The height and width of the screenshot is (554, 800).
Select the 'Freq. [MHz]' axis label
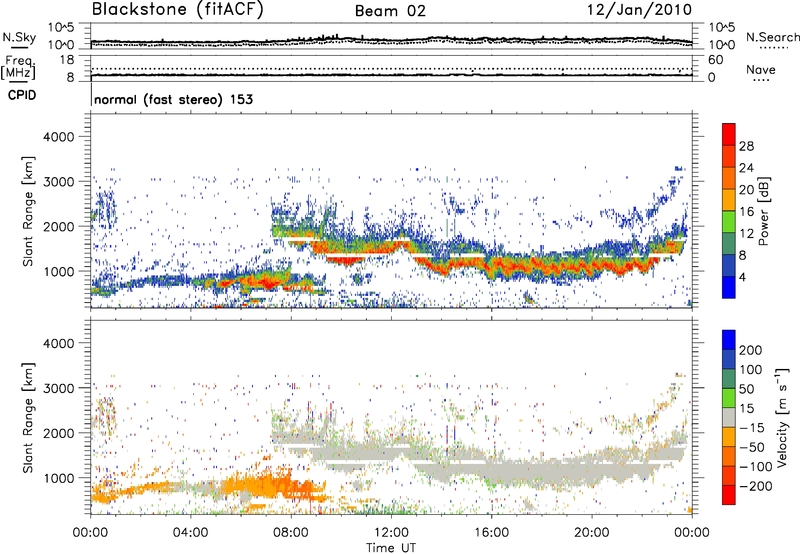click(18, 68)
